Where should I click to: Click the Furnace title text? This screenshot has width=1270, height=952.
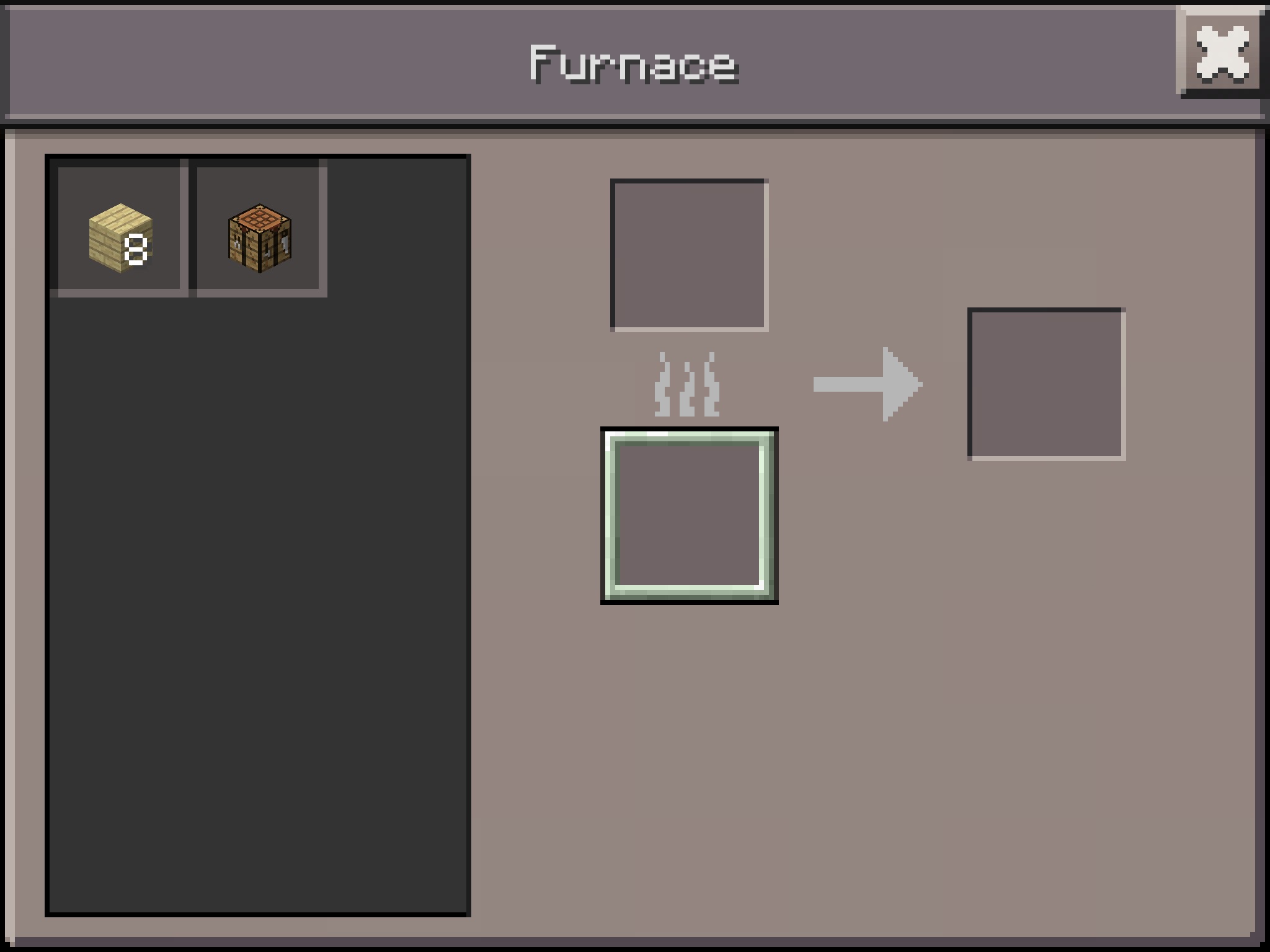click(634, 64)
